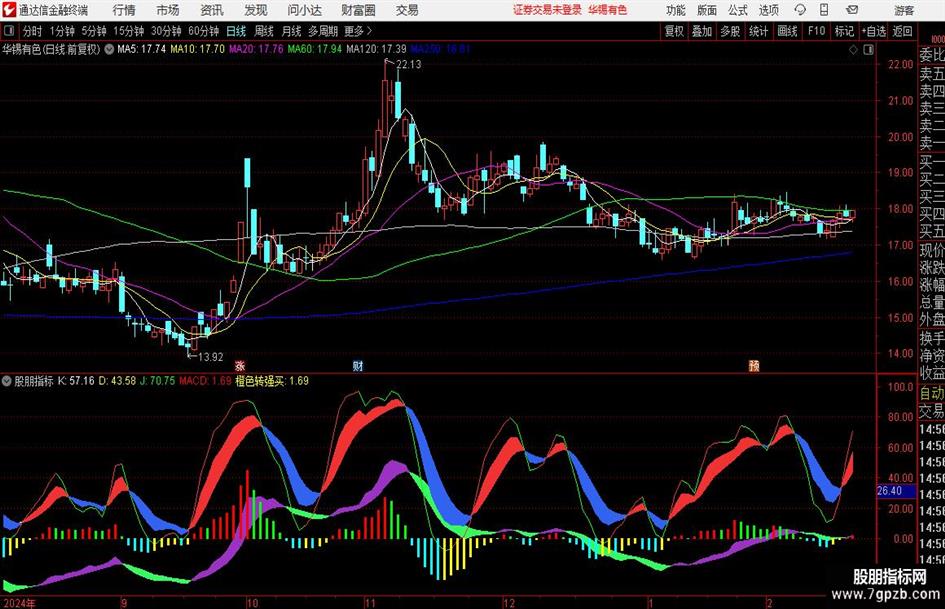Screen dimensions: 945x609
Task: Switch to 月线 period tab
Action: point(291,31)
